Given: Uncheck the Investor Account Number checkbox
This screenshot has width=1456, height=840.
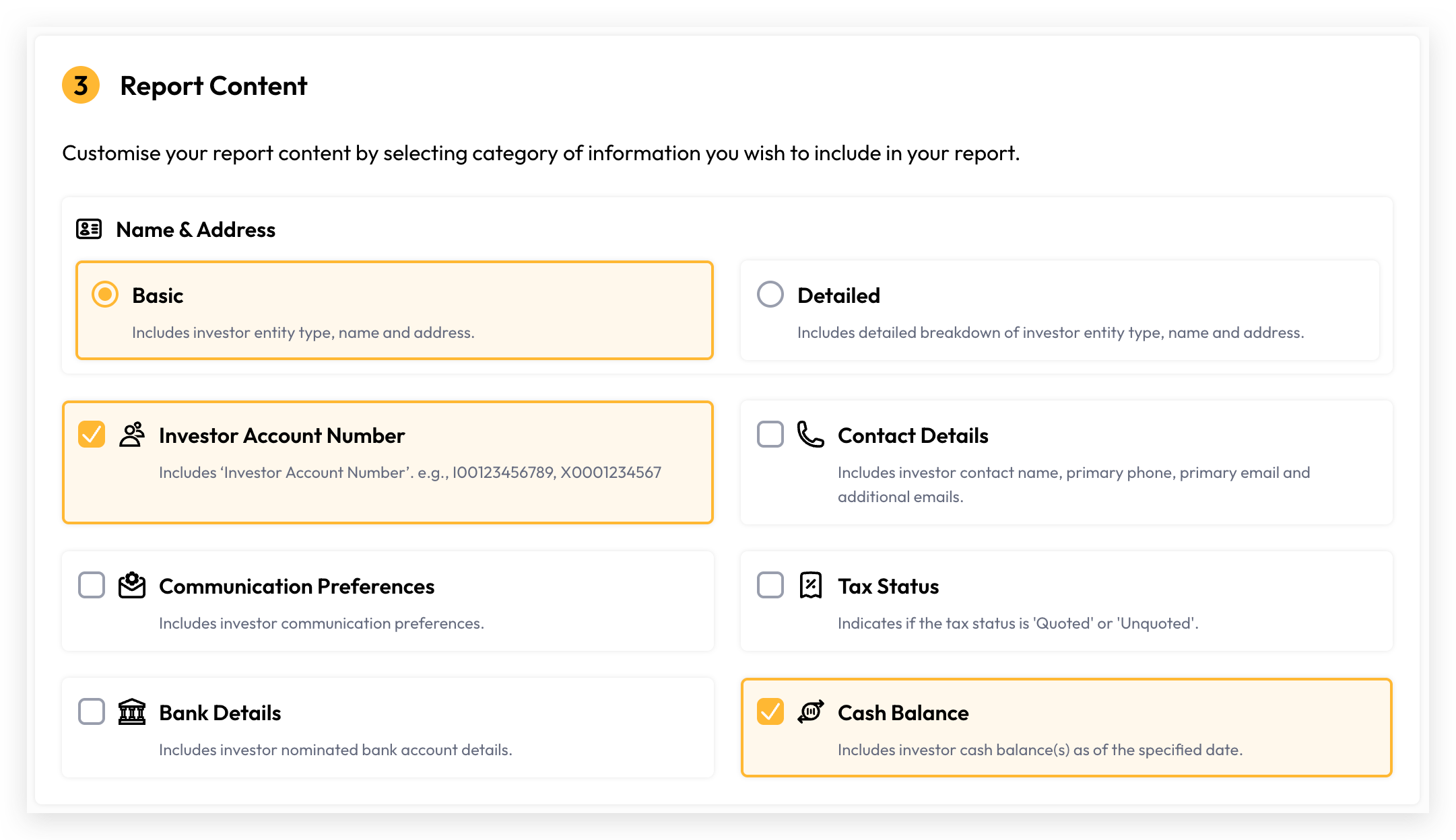Looking at the screenshot, I should click(x=92, y=435).
